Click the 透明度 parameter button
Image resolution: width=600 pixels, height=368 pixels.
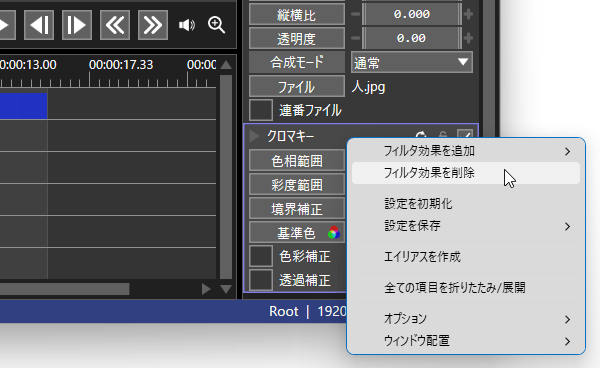[297, 38]
